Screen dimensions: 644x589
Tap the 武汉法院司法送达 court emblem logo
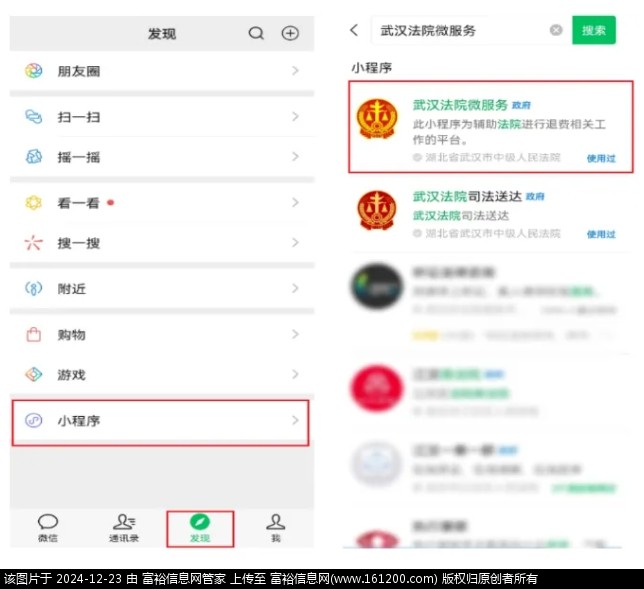(377, 210)
